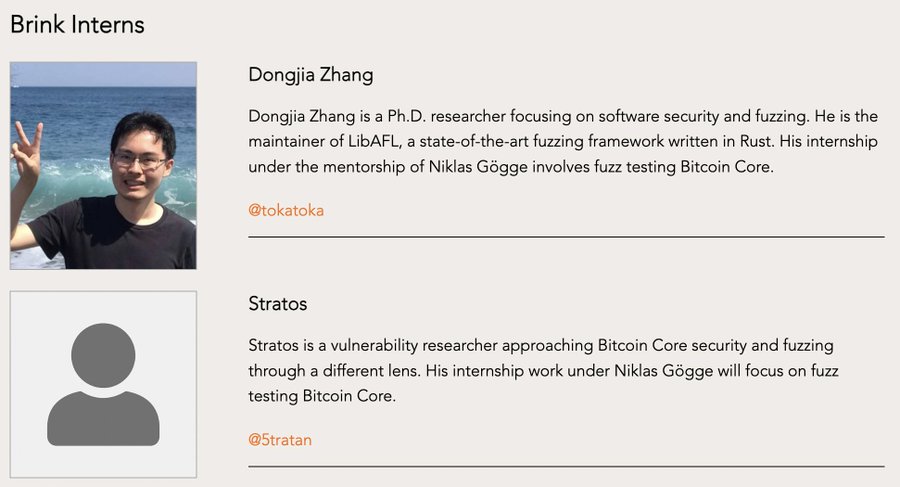Select the Dongjia Zhang name heading
Image resolution: width=900 pixels, height=487 pixels.
click(x=311, y=75)
